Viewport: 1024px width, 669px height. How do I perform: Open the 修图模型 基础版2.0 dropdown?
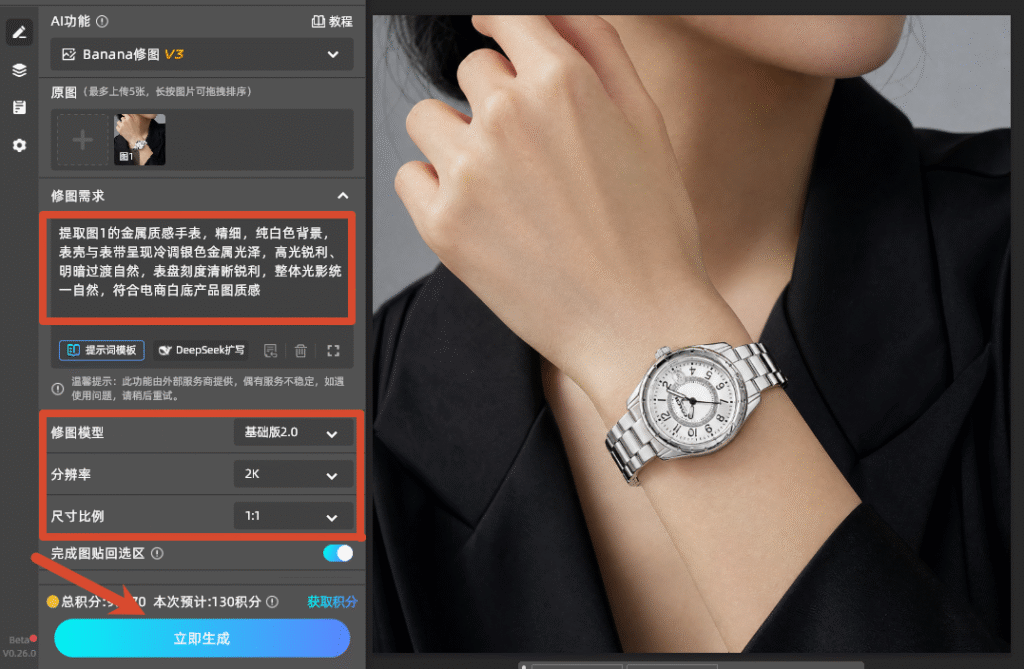[x=293, y=432]
